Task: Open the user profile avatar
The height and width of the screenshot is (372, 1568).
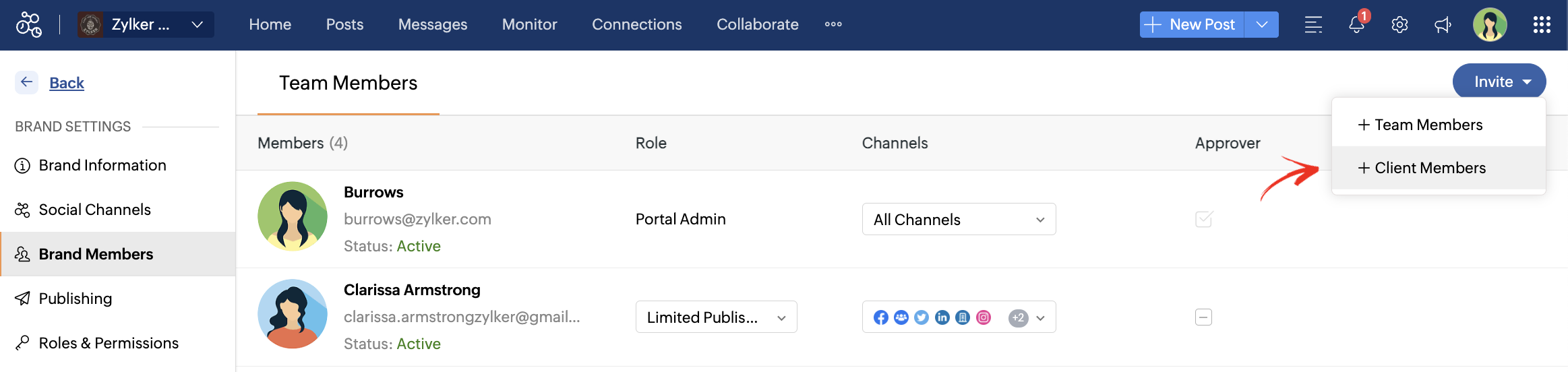Action: click(x=1490, y=25)
